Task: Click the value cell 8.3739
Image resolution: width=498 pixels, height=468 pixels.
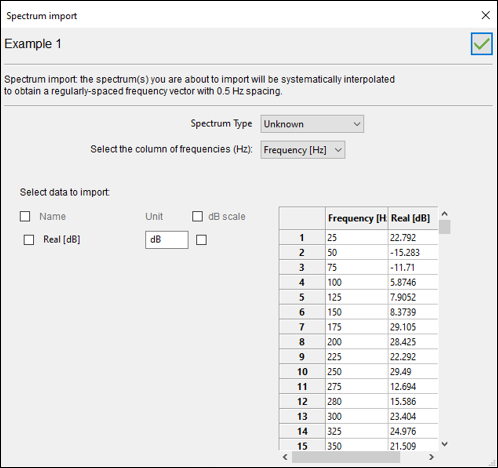Action: [413, 312]
